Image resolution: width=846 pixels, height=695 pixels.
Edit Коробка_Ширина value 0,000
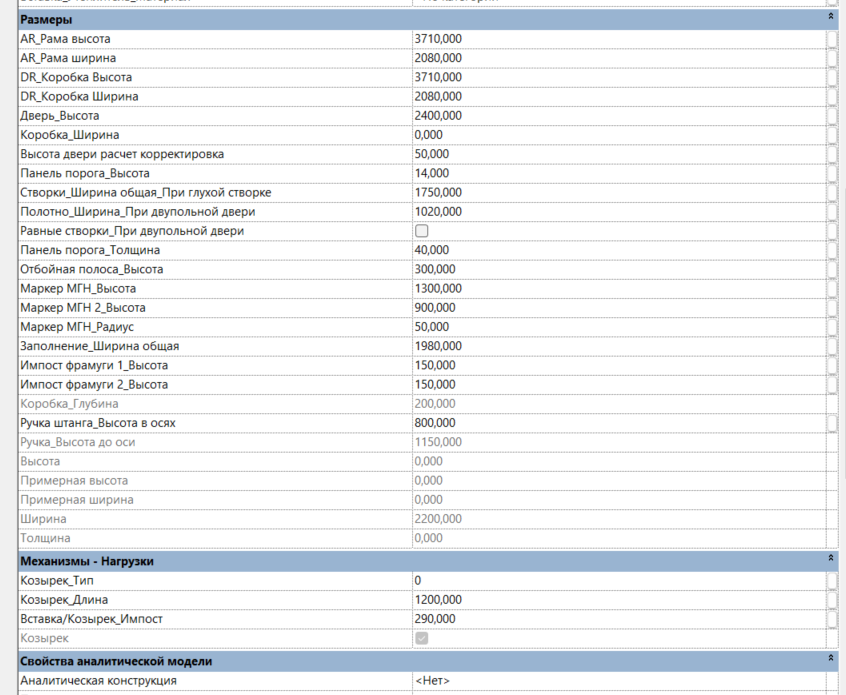point(619,135)
